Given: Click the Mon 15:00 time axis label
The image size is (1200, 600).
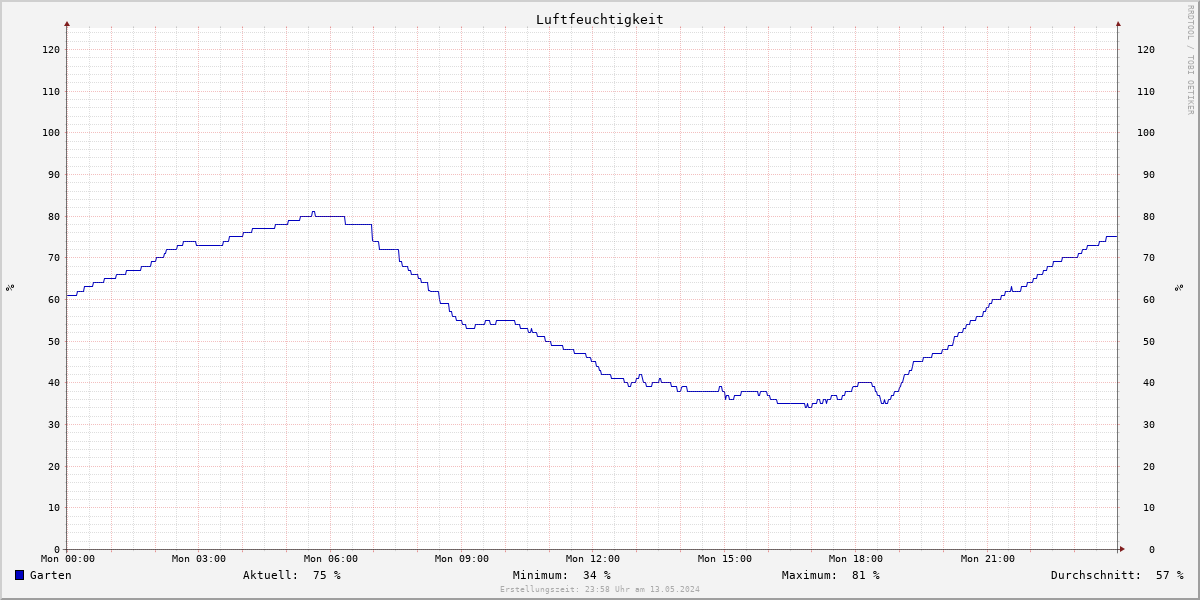Looking at the screenshot, I should pos(724,559).
